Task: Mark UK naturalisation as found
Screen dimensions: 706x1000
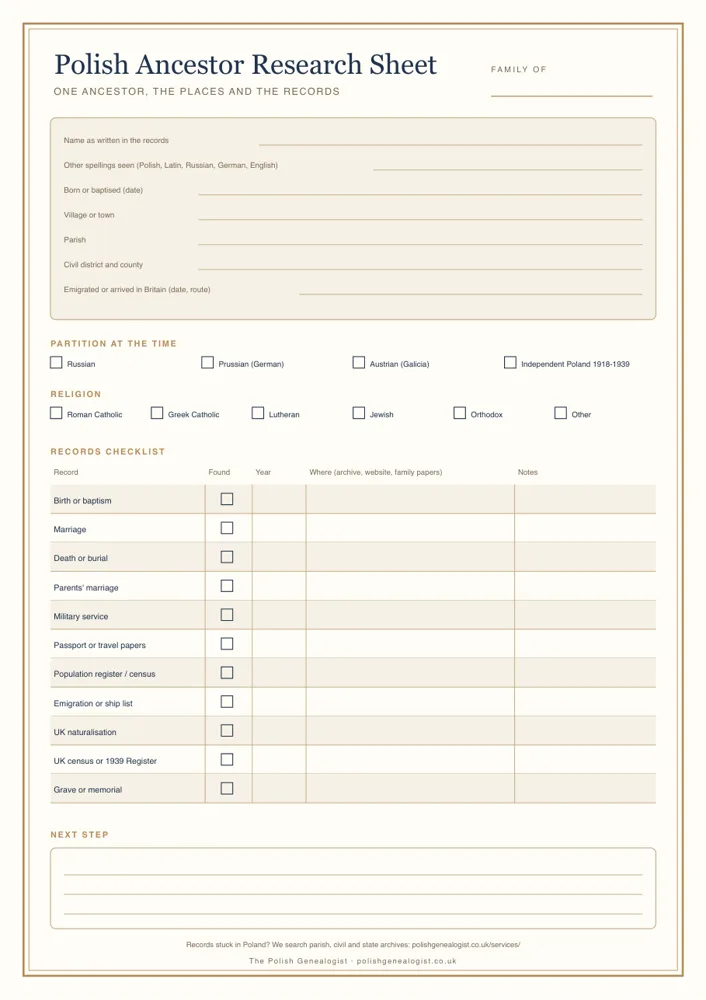Action: pos(227,731)
